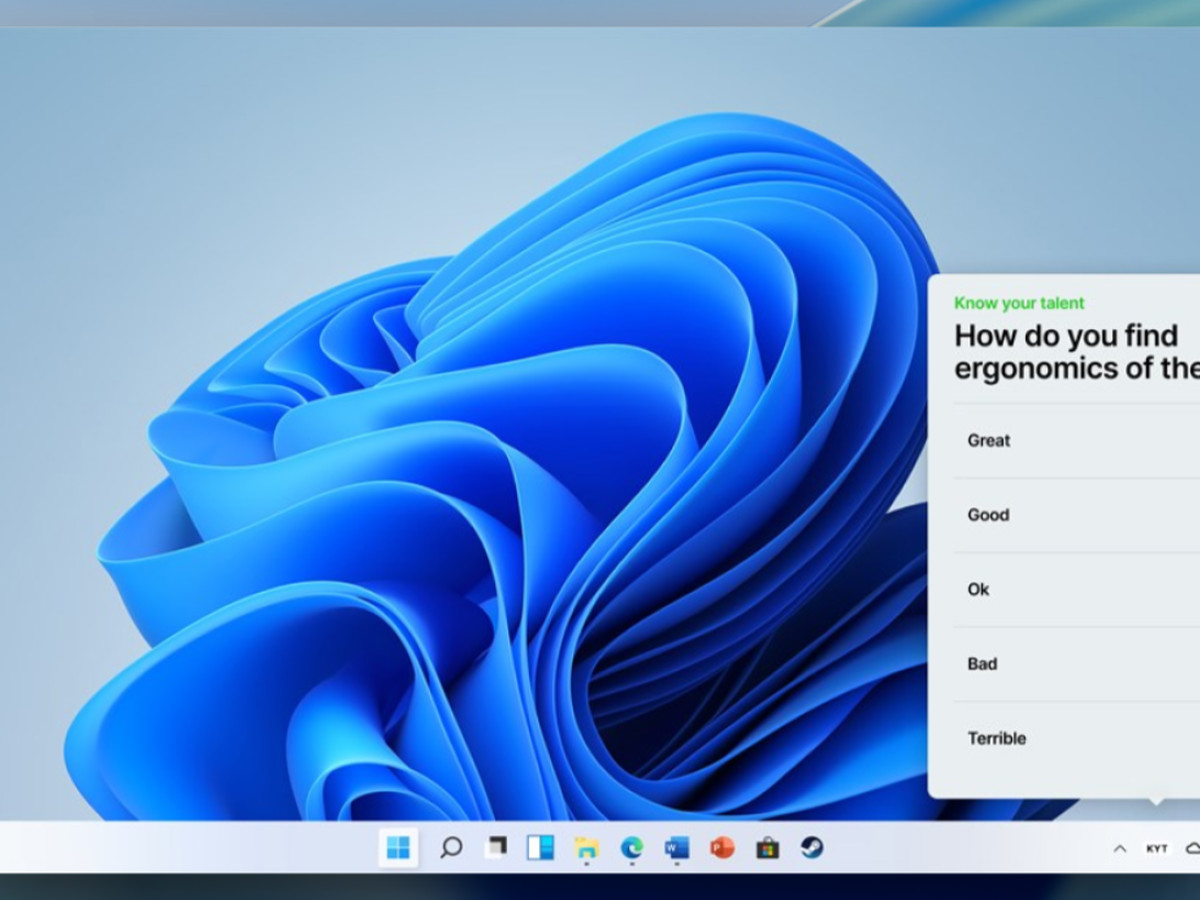Open Task View from the taskbar
This screenshot has height=900, width=1200.
[x=496, y=848]
